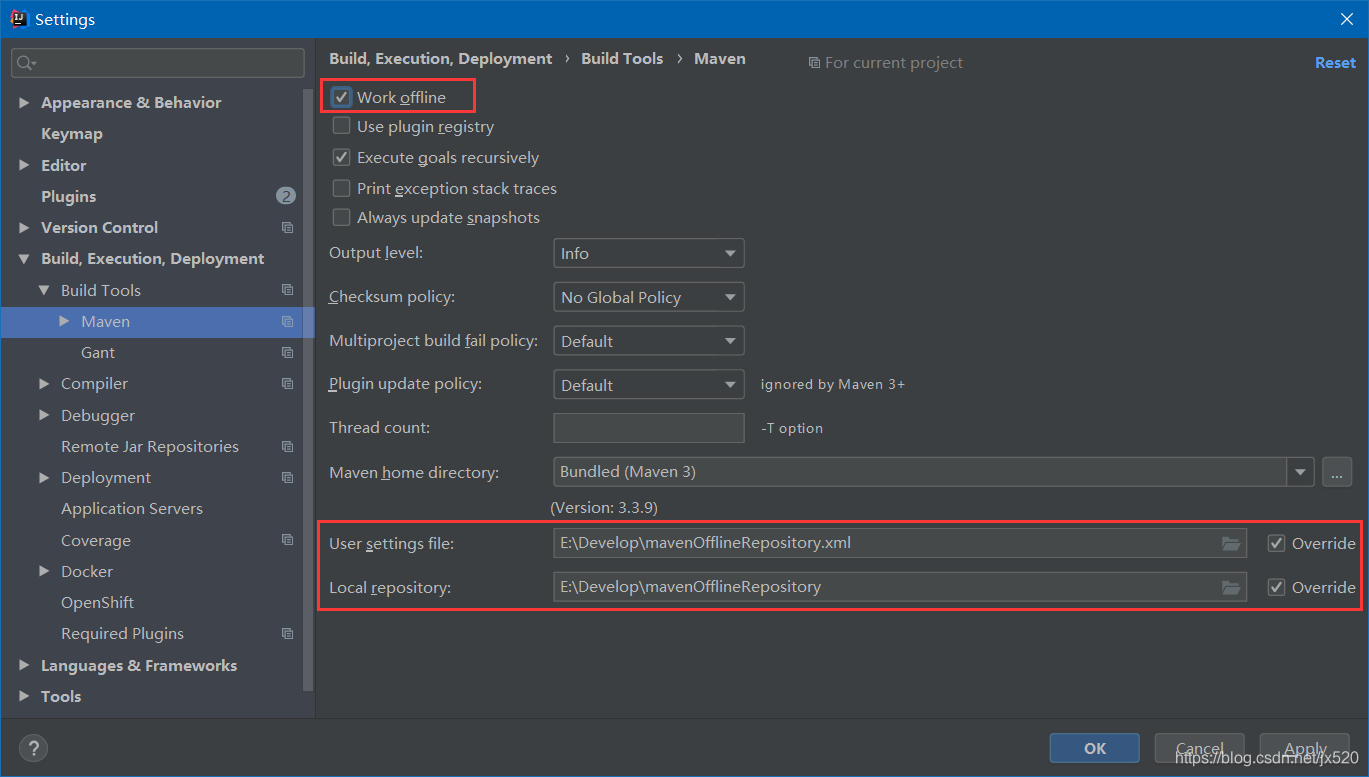Click the Plugins update count badge

[x=286, y=196]
